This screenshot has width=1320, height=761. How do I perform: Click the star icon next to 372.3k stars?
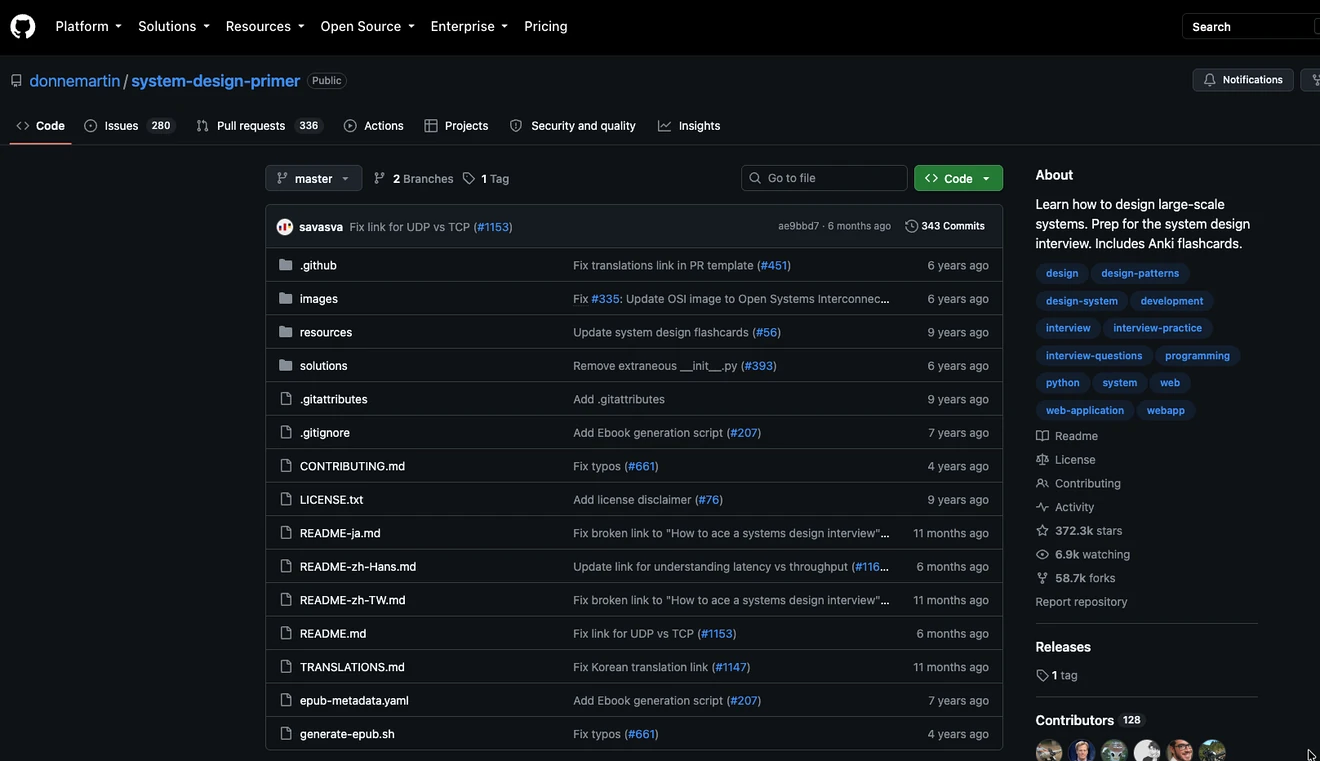pos(1043,531)
